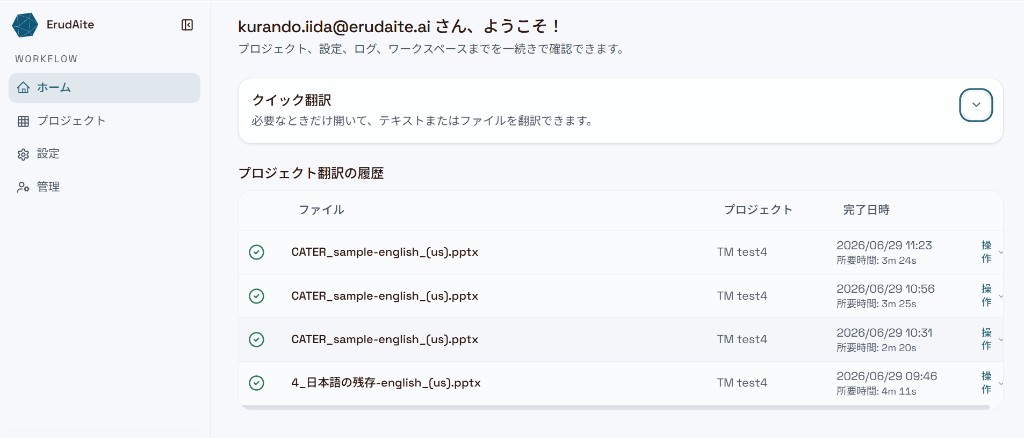The image size is (1024, 438).
Task: Click the duration 所要時間: 2m 20s
Action: tap(876, 348)
